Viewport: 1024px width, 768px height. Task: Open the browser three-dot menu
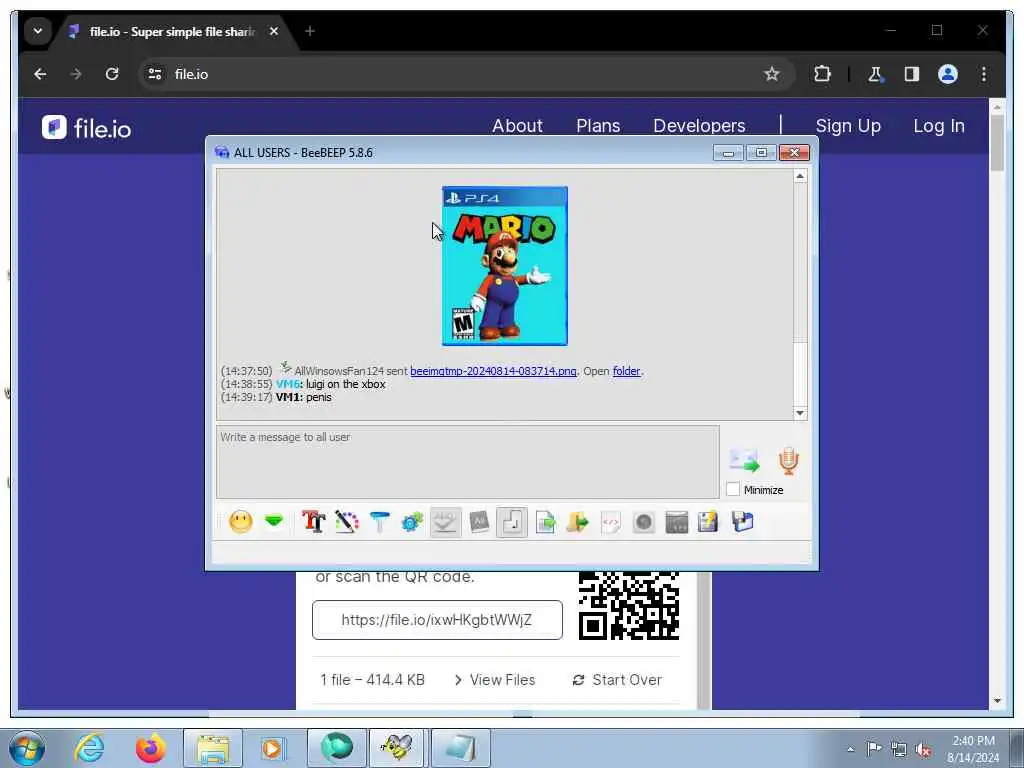pyautogui.click(x=984, y=74)
